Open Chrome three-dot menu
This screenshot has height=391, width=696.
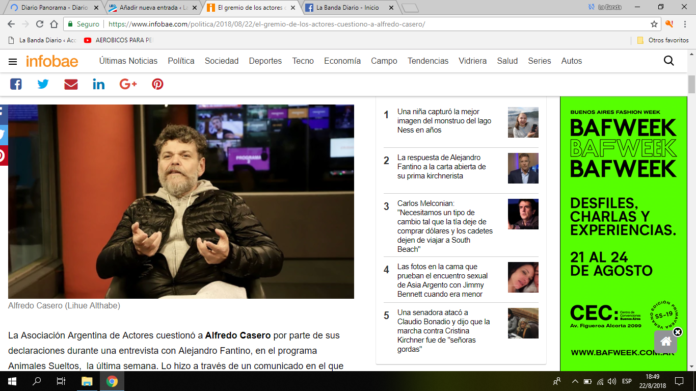pyautogui.click(x=685, y=24)
